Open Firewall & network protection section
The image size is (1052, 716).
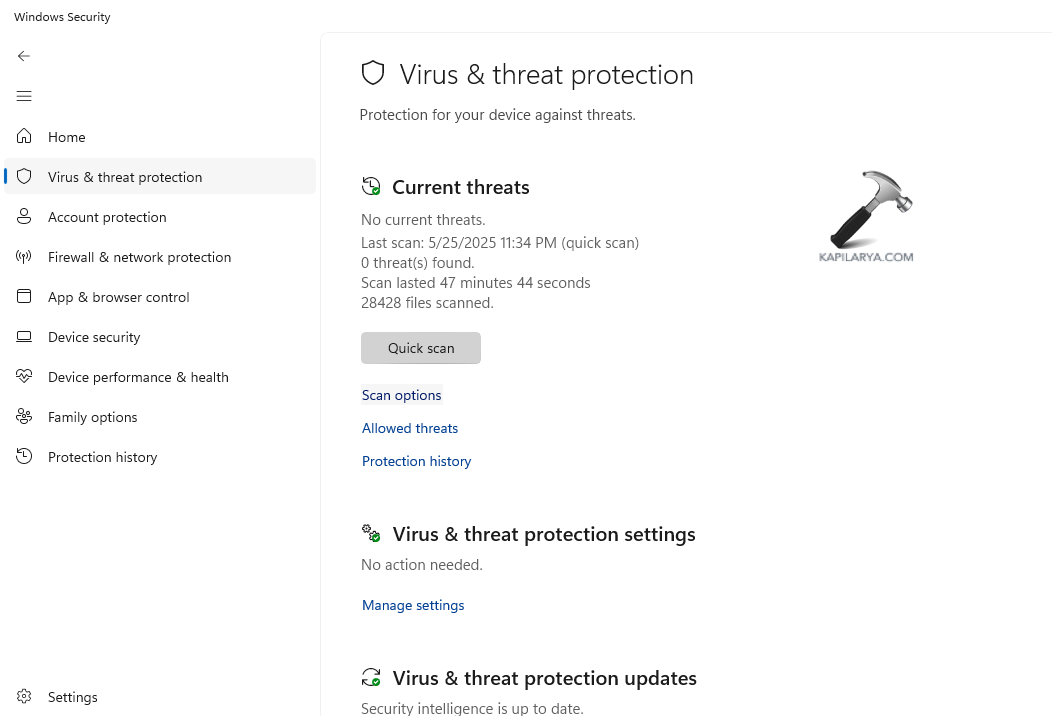point(139,257)
